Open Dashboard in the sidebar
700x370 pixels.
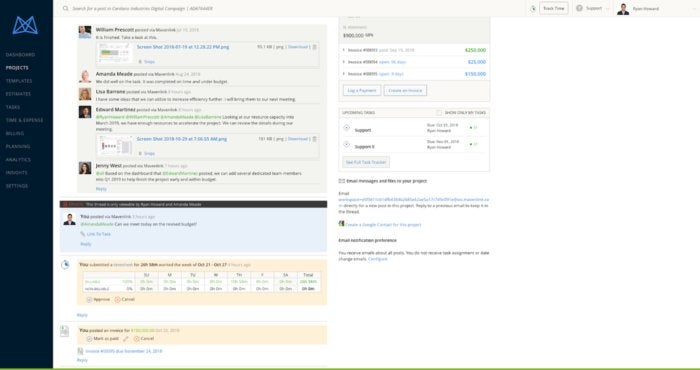20,55
